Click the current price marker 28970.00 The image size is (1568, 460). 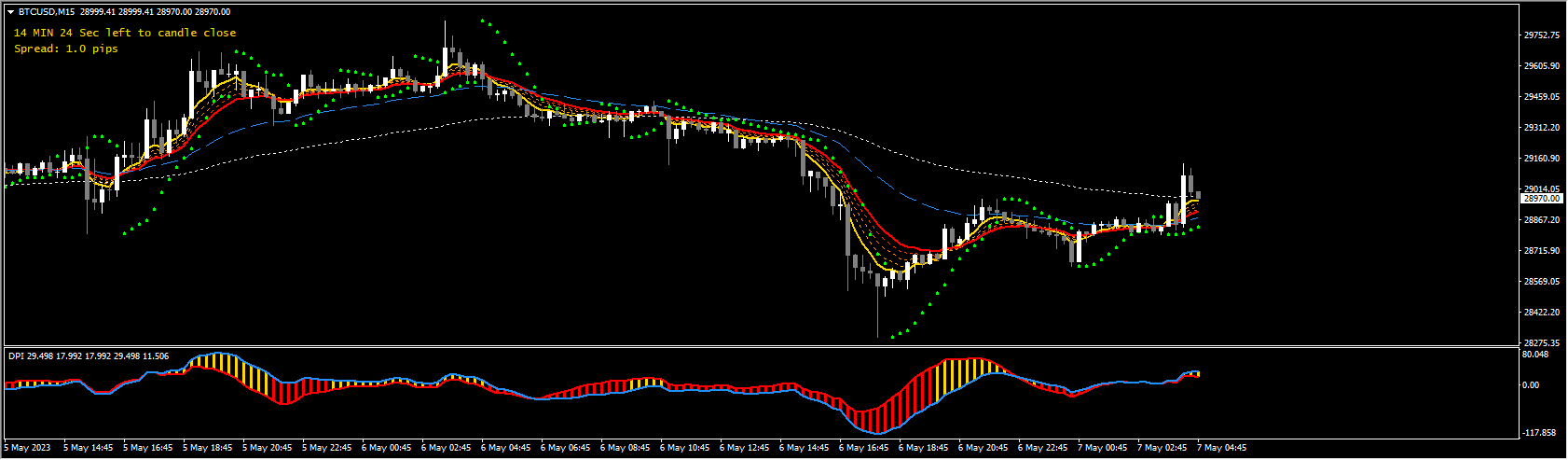click(1542, 199)
